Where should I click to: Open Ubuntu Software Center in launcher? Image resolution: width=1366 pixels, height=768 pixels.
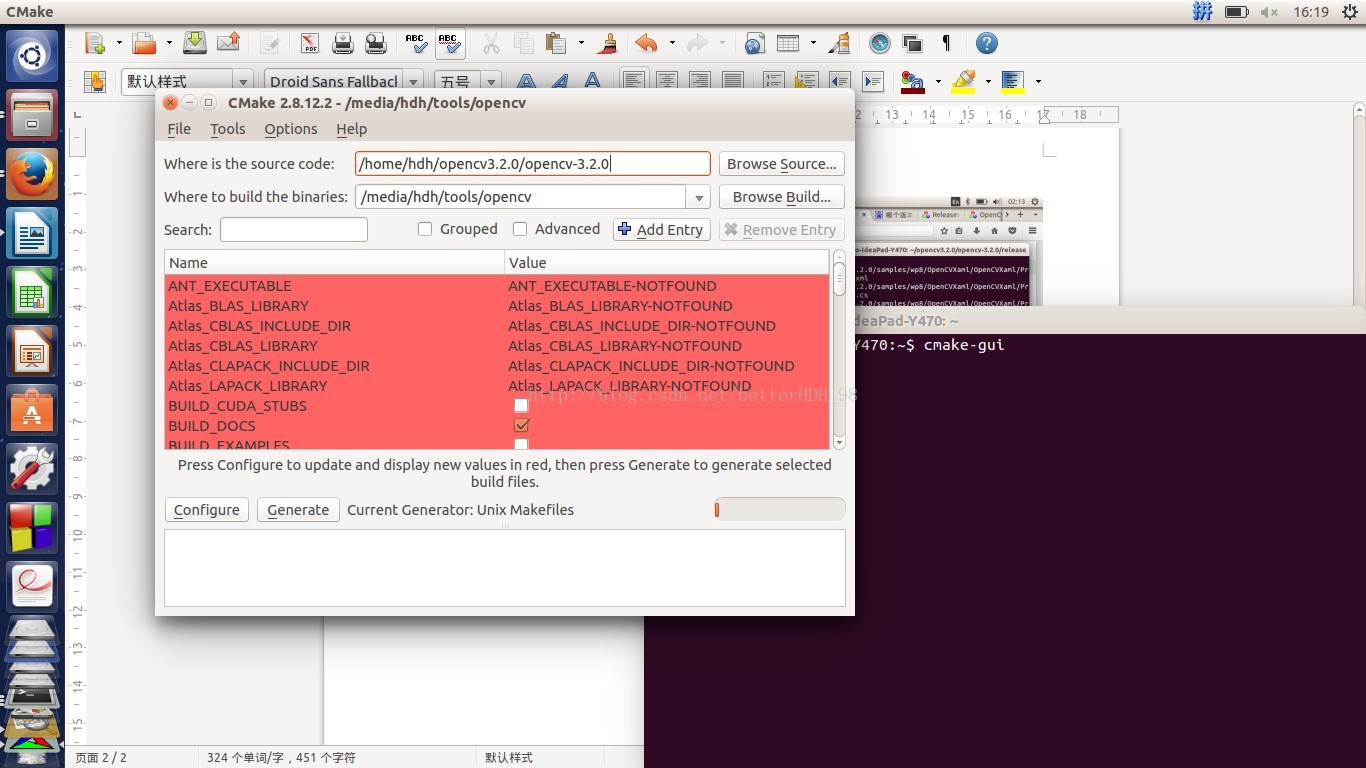click(x=32, y=410)
